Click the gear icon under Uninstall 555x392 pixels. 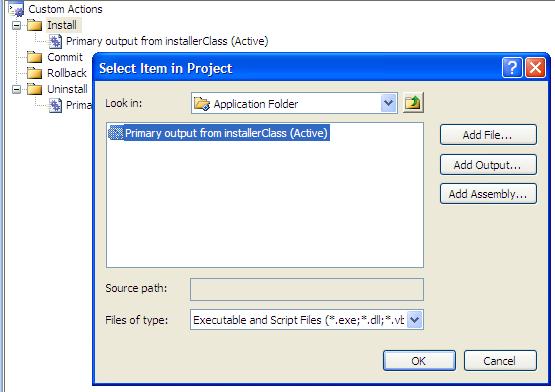[55, 105]
